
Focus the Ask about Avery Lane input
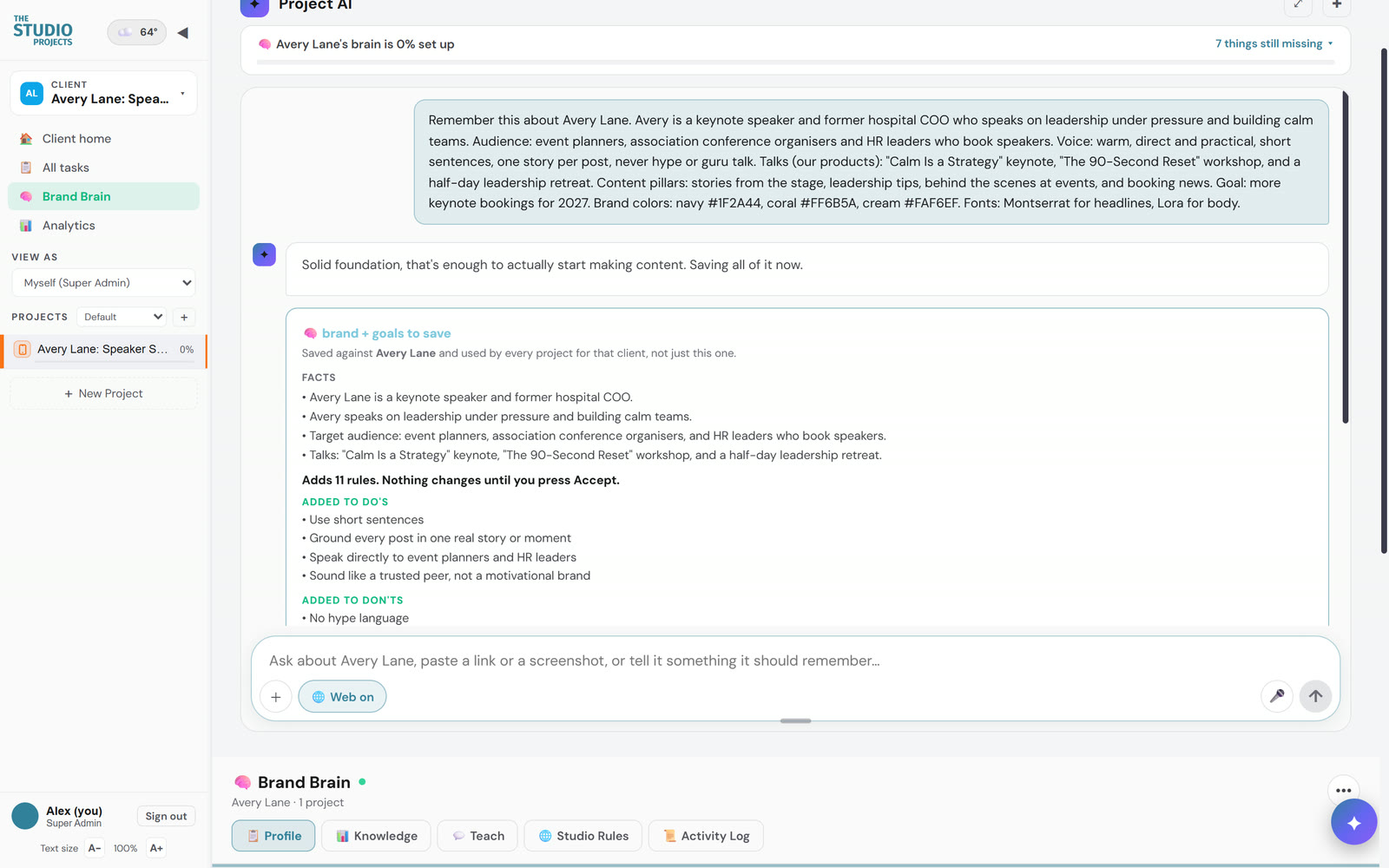pos(795,661)
